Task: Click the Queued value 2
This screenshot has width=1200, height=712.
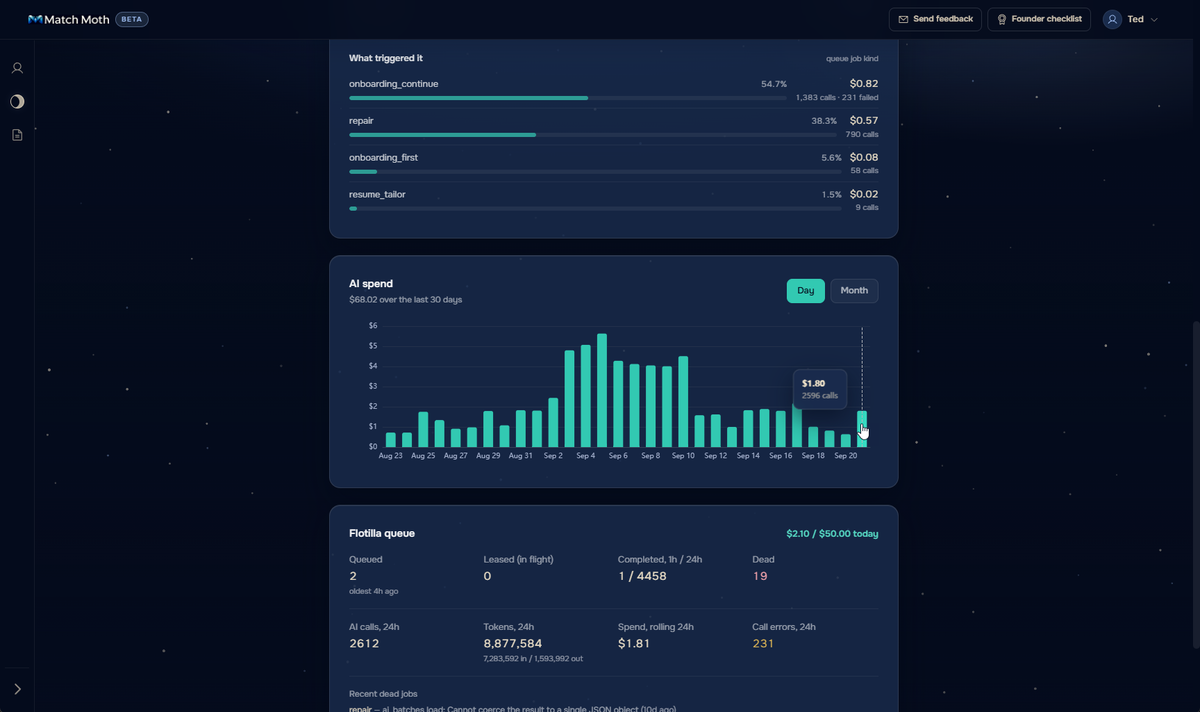Action: coord(353,576)
